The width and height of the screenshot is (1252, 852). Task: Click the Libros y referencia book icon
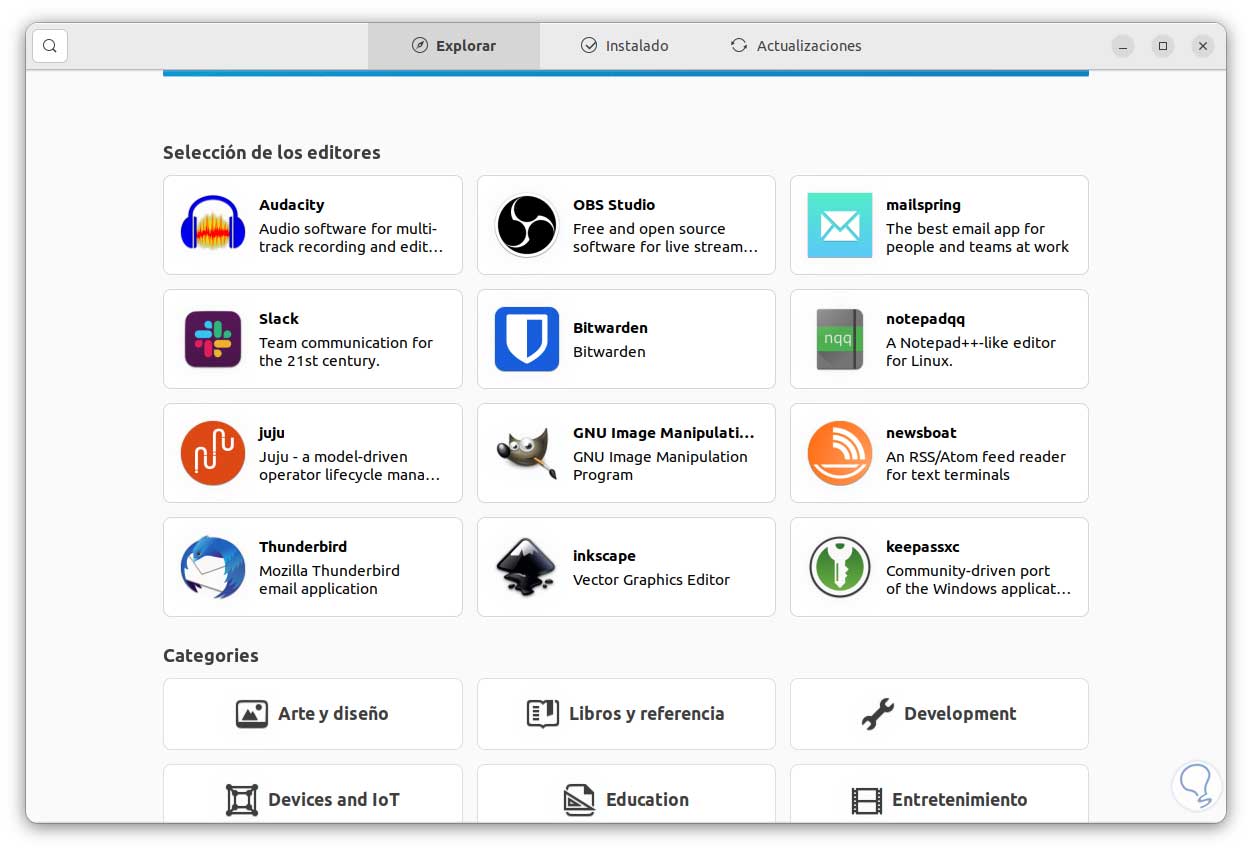[x=542, y=714]
